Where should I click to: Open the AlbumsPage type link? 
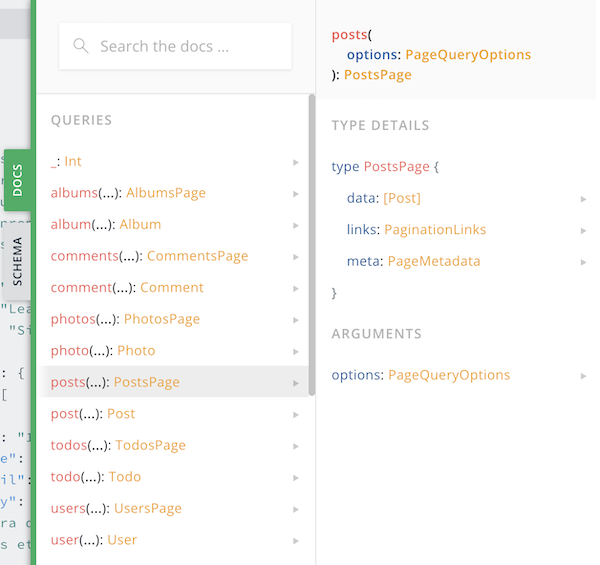click(x=166, y=193)
